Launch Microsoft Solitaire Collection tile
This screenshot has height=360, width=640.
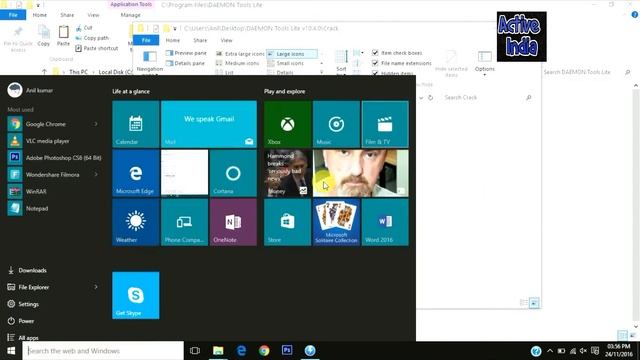pos(336,222)
